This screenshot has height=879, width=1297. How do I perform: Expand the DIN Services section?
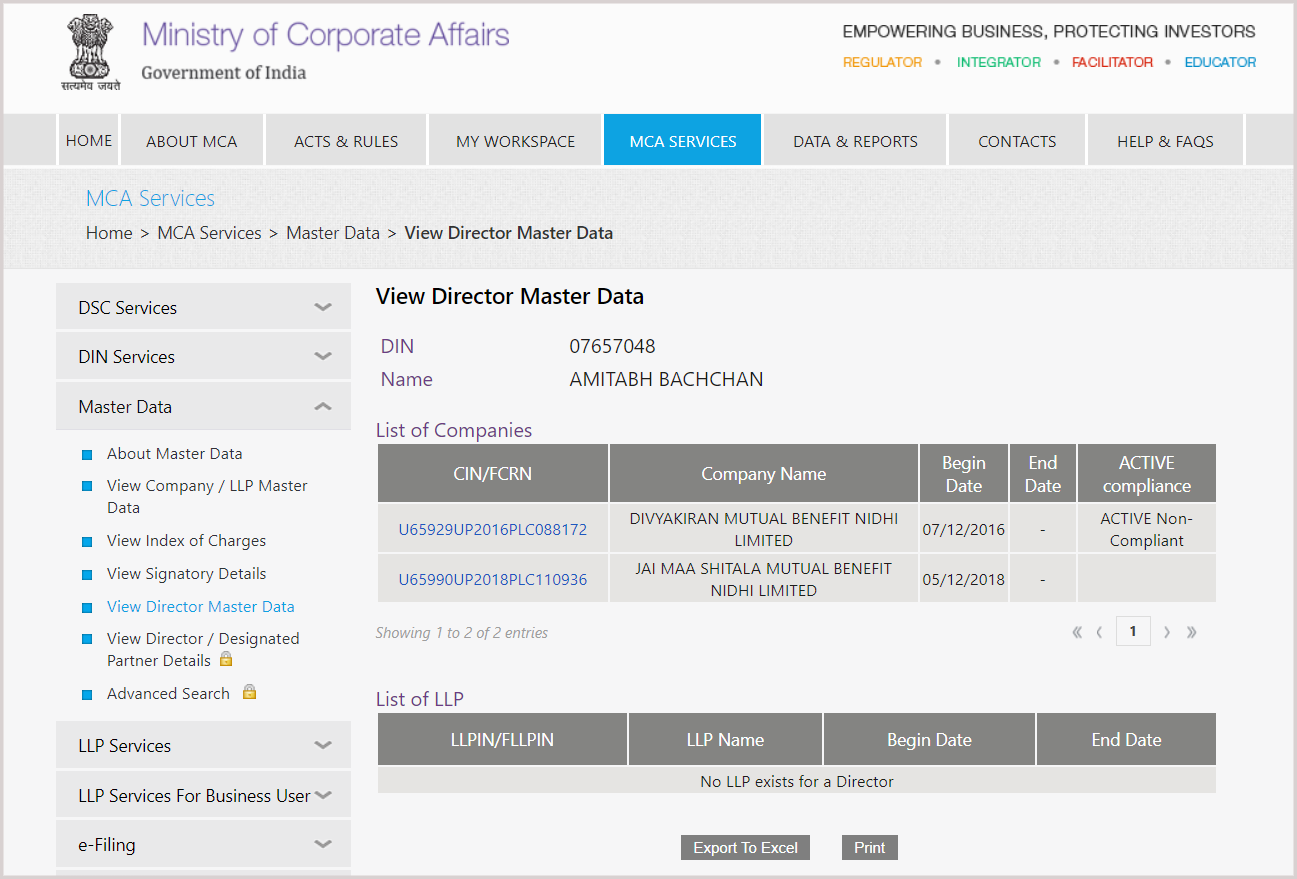[203, 356]
